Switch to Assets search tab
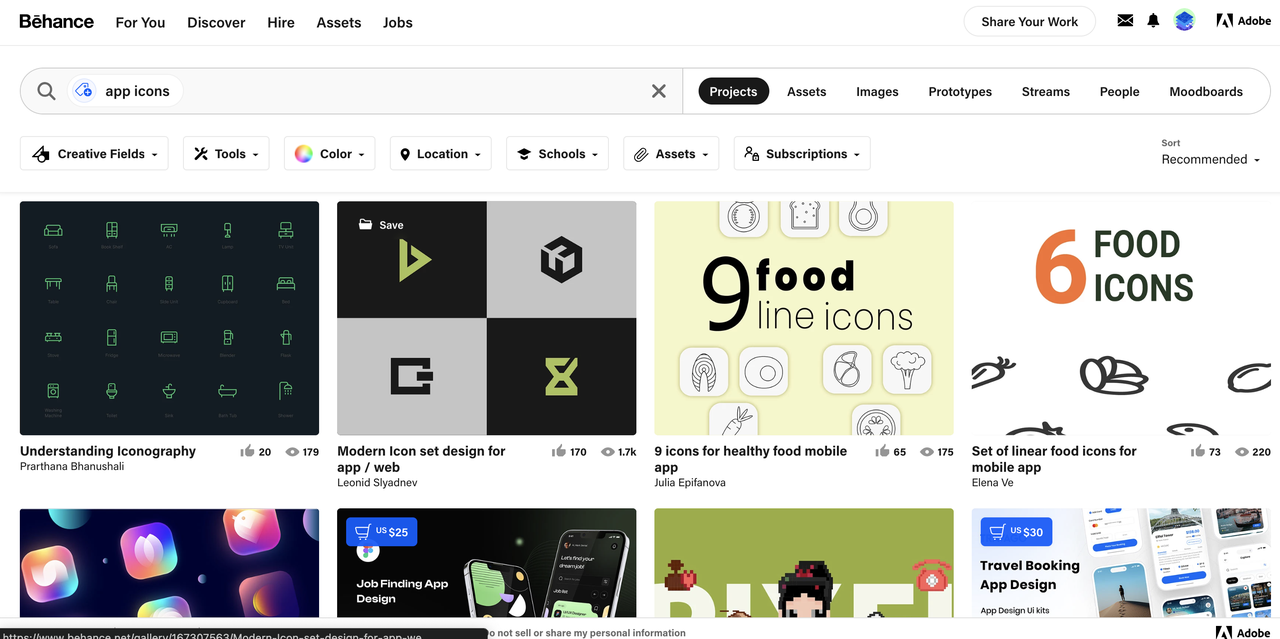 coord(807,91)
